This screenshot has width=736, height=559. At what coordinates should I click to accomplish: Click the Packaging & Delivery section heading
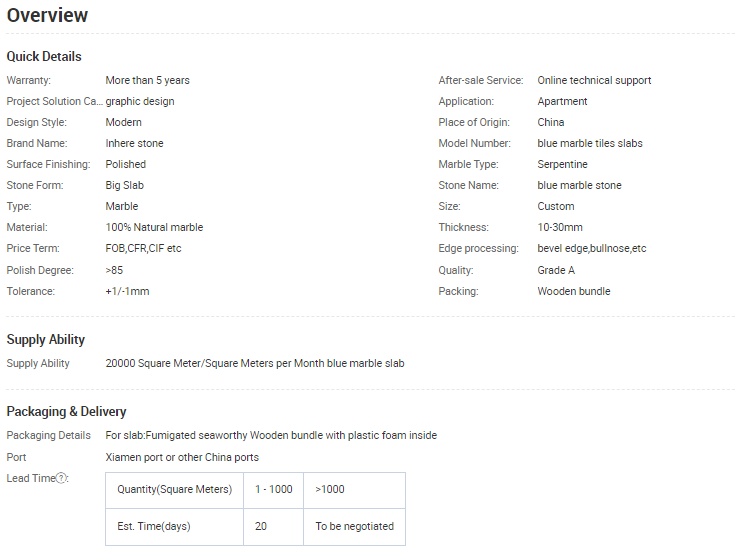pyautogui.click(x=66, y=412)
